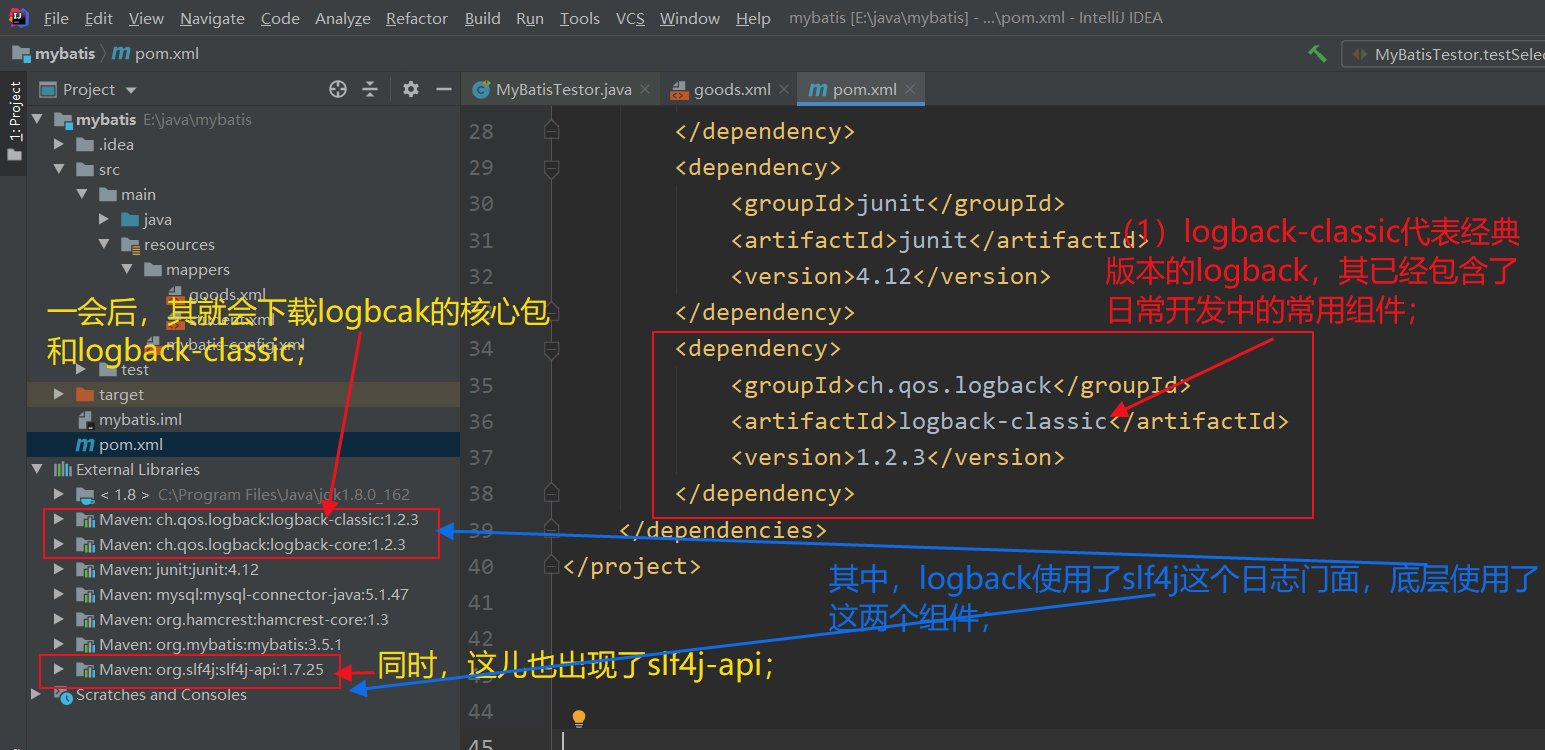The image size is (1545, 750).
Task: Open the VCS menu
Action: pos(630,18)
